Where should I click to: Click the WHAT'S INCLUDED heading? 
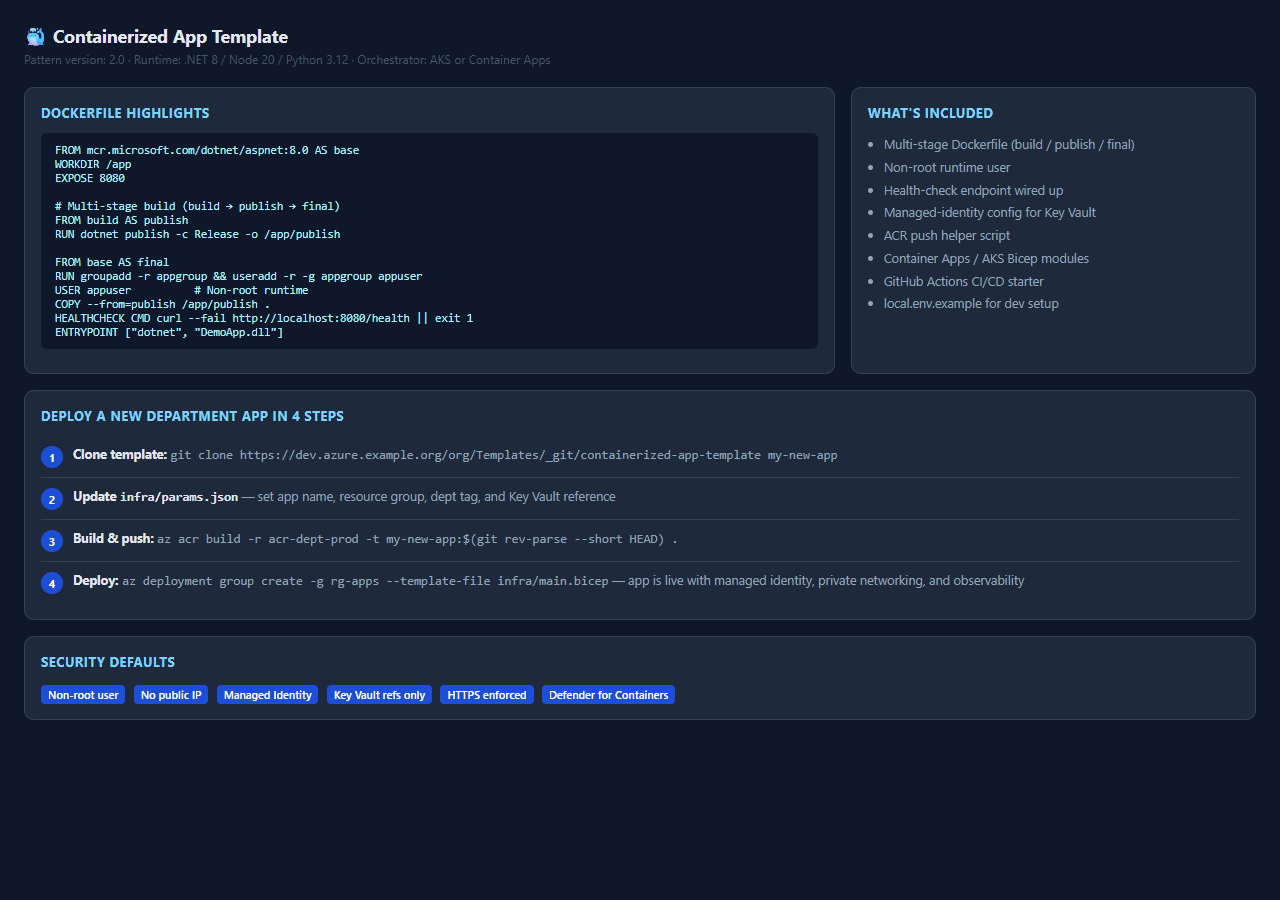[x=930, y=113]
